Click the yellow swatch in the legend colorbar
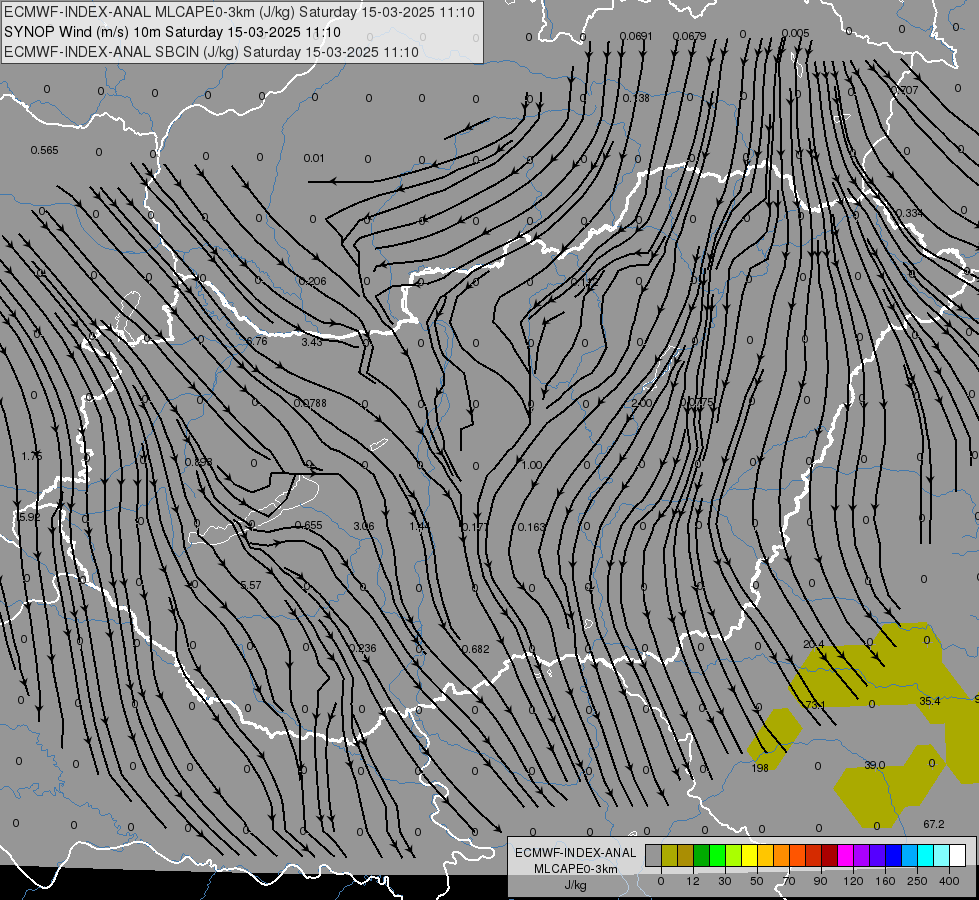This screenshot has width=979, height=900. [x=749, y=856]
